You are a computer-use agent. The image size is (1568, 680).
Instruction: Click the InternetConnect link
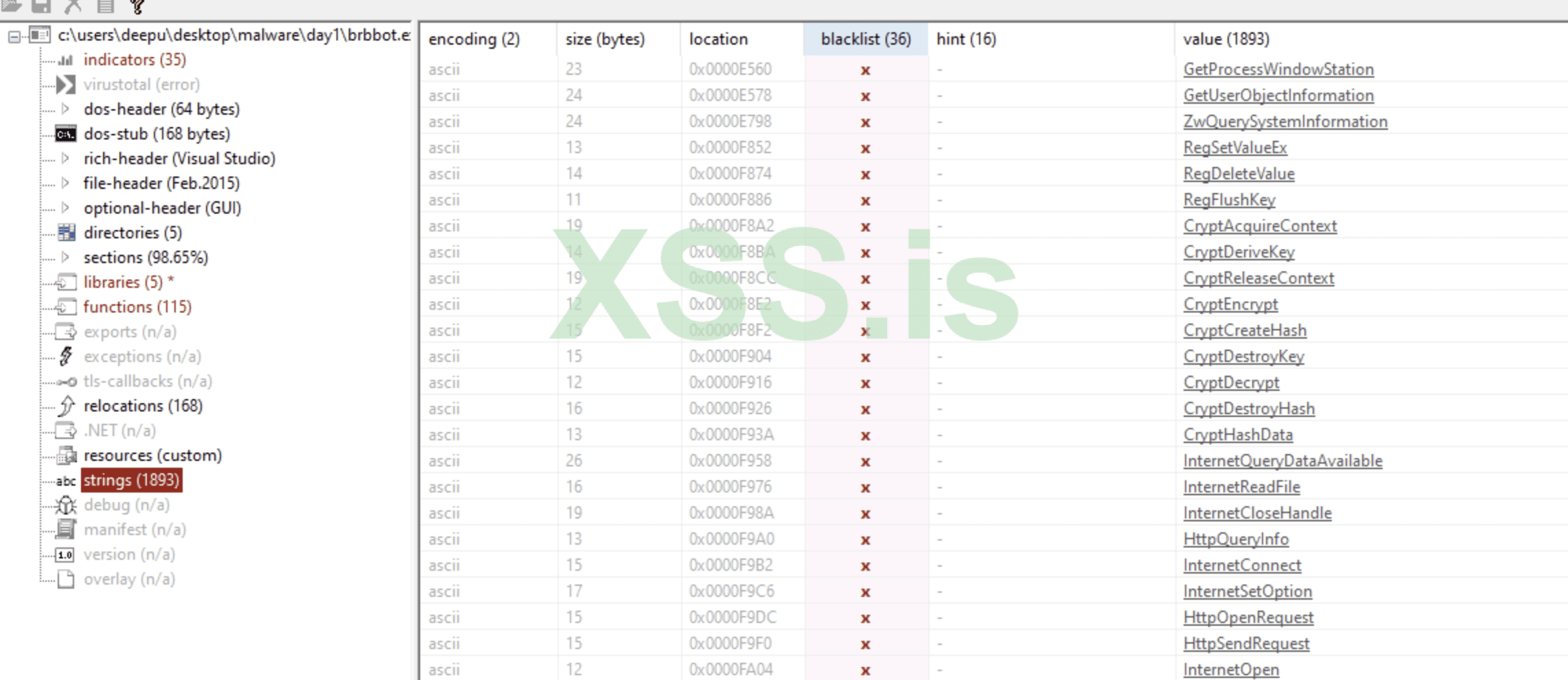(x=1242, y=565)
